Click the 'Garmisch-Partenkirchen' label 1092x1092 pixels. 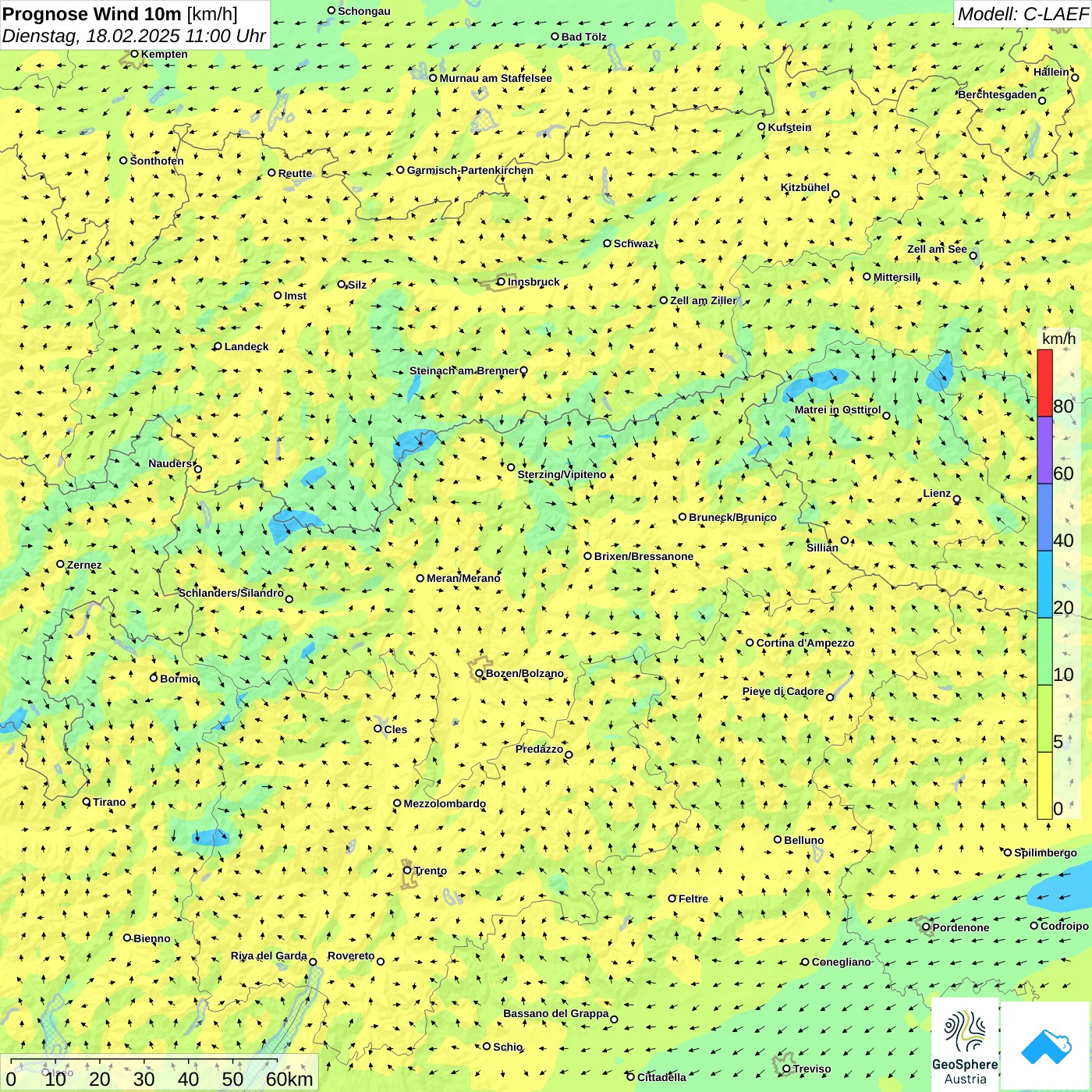(x=470, y=170)
